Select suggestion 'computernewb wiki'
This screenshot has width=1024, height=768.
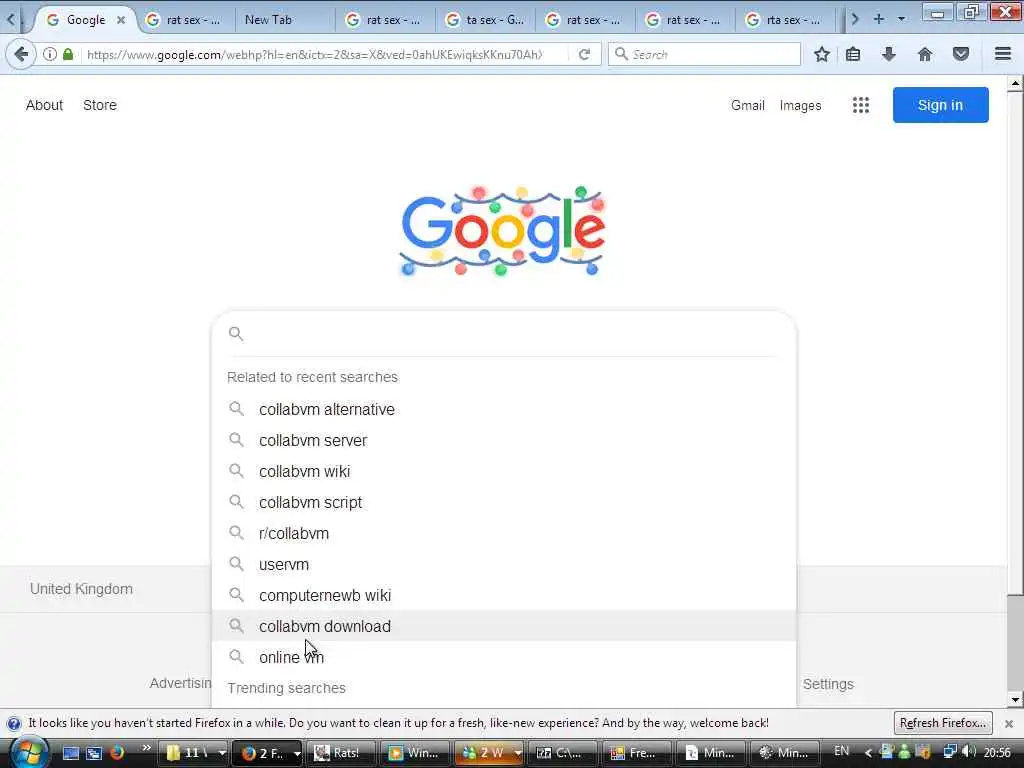[504, 596]
